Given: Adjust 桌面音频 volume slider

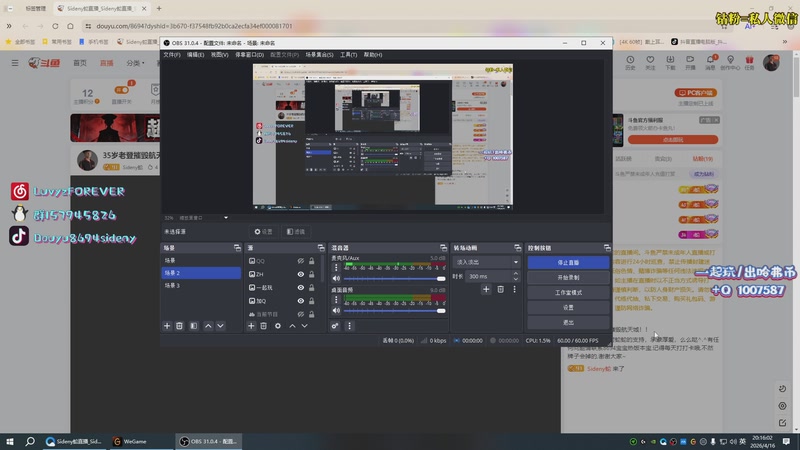Looking at the screenshot, I should click(x=394, y=311).
